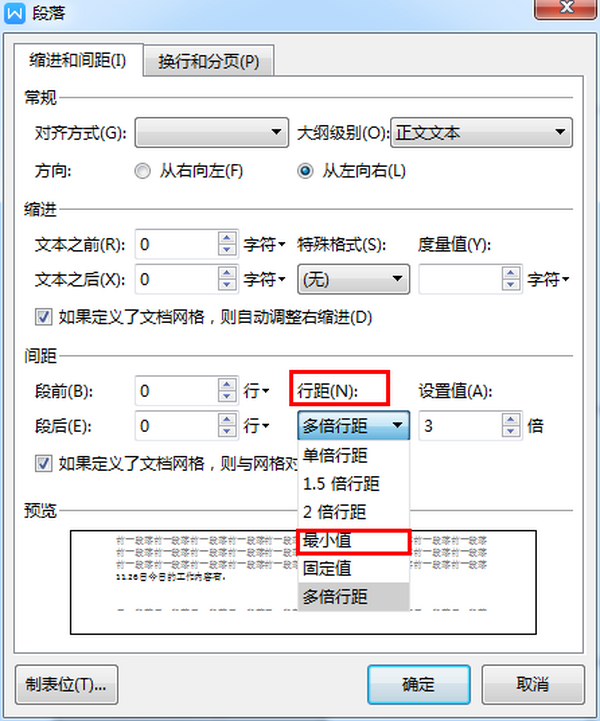Collapse the 多倍行距 line spacing combo box
This screenshot has width=600, height=721.
354,426
